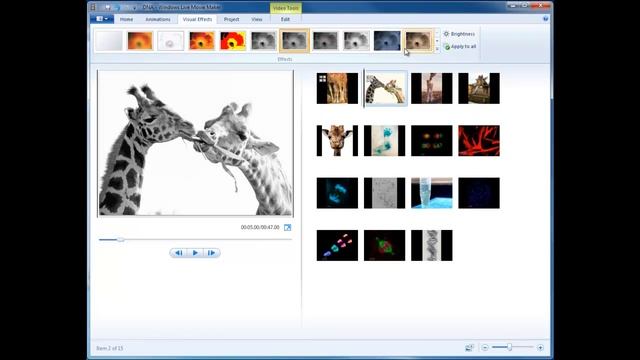Click the Save icon in quick access toolbar
This screenshot has width=640, height=360.
coord(108,7)
